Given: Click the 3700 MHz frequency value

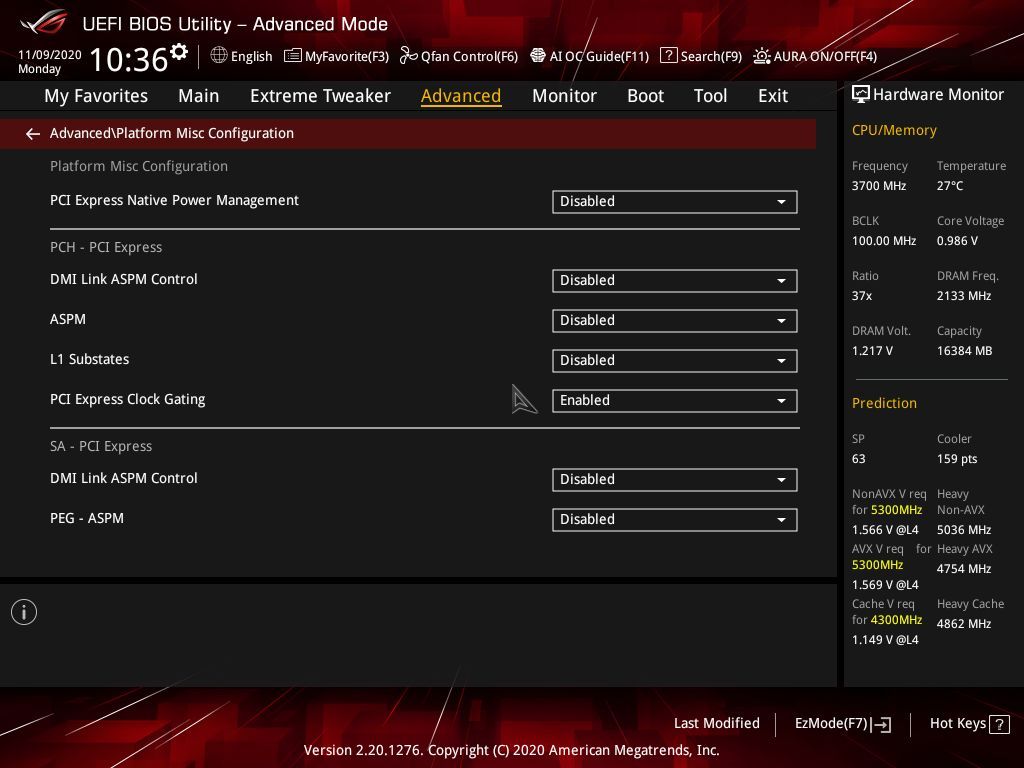Looking at the screenshot, I should coord(879,186).
